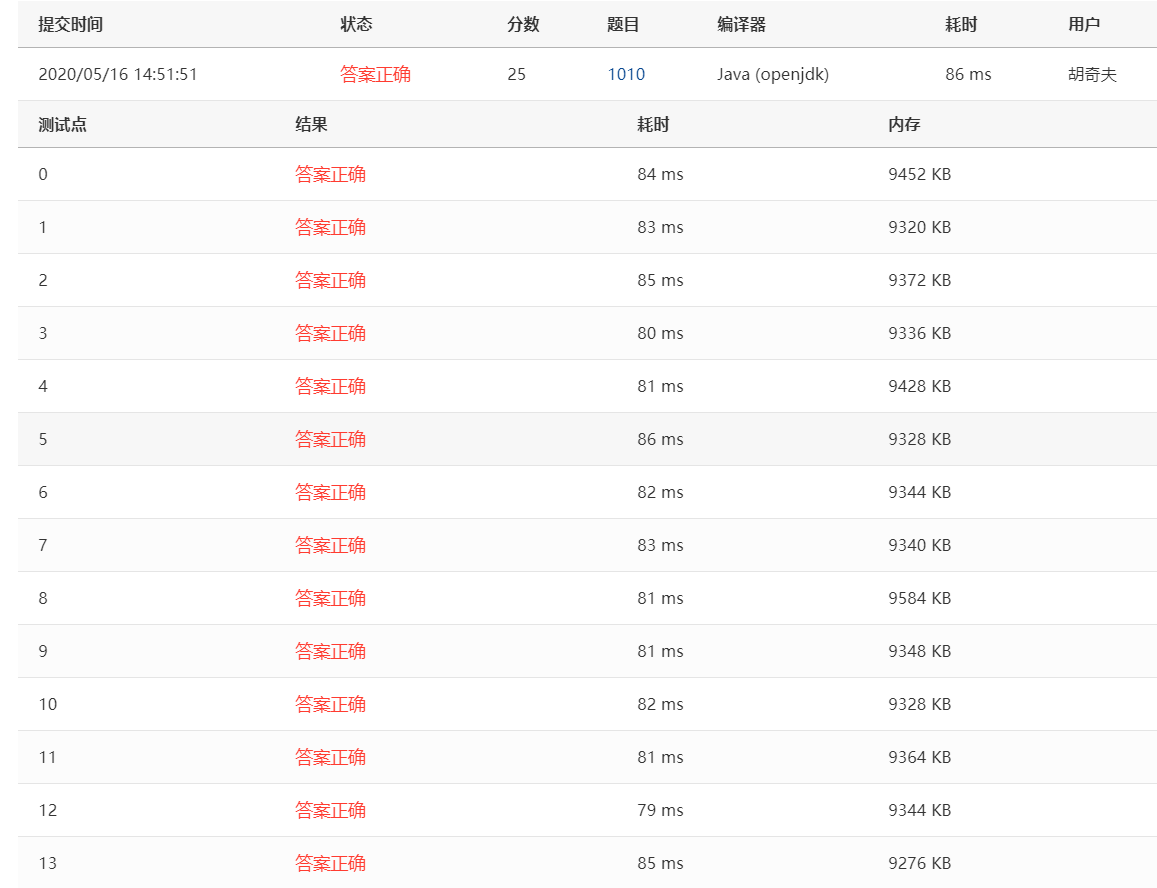
Task: Click the 79 ms time cell
Action: [x=660, y=810]
